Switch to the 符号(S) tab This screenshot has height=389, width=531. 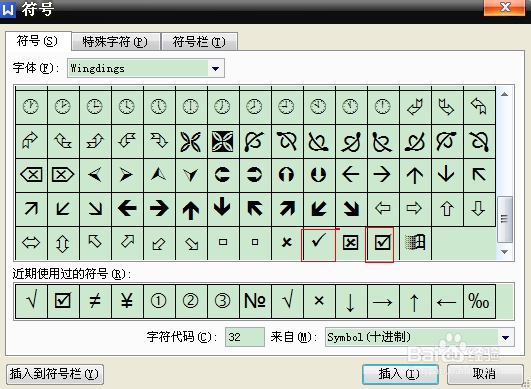37,41
